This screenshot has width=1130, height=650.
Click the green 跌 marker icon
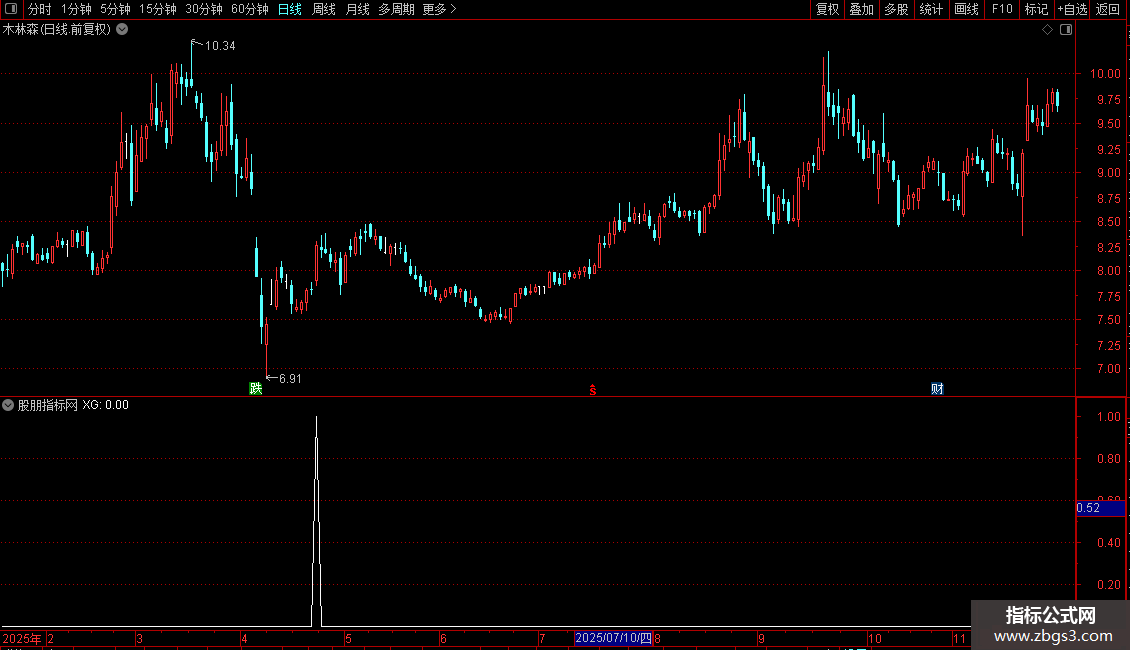point(256,389)
